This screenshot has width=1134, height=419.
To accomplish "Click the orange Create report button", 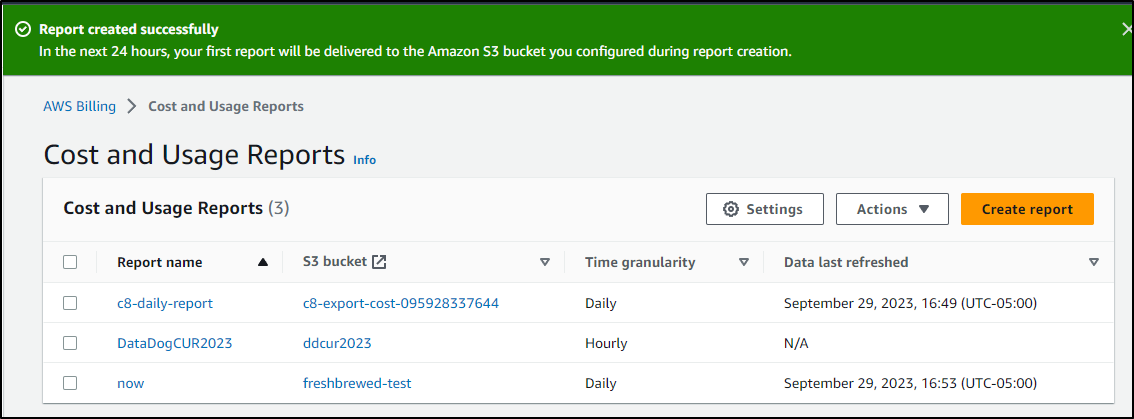I will coord(1027,209).
